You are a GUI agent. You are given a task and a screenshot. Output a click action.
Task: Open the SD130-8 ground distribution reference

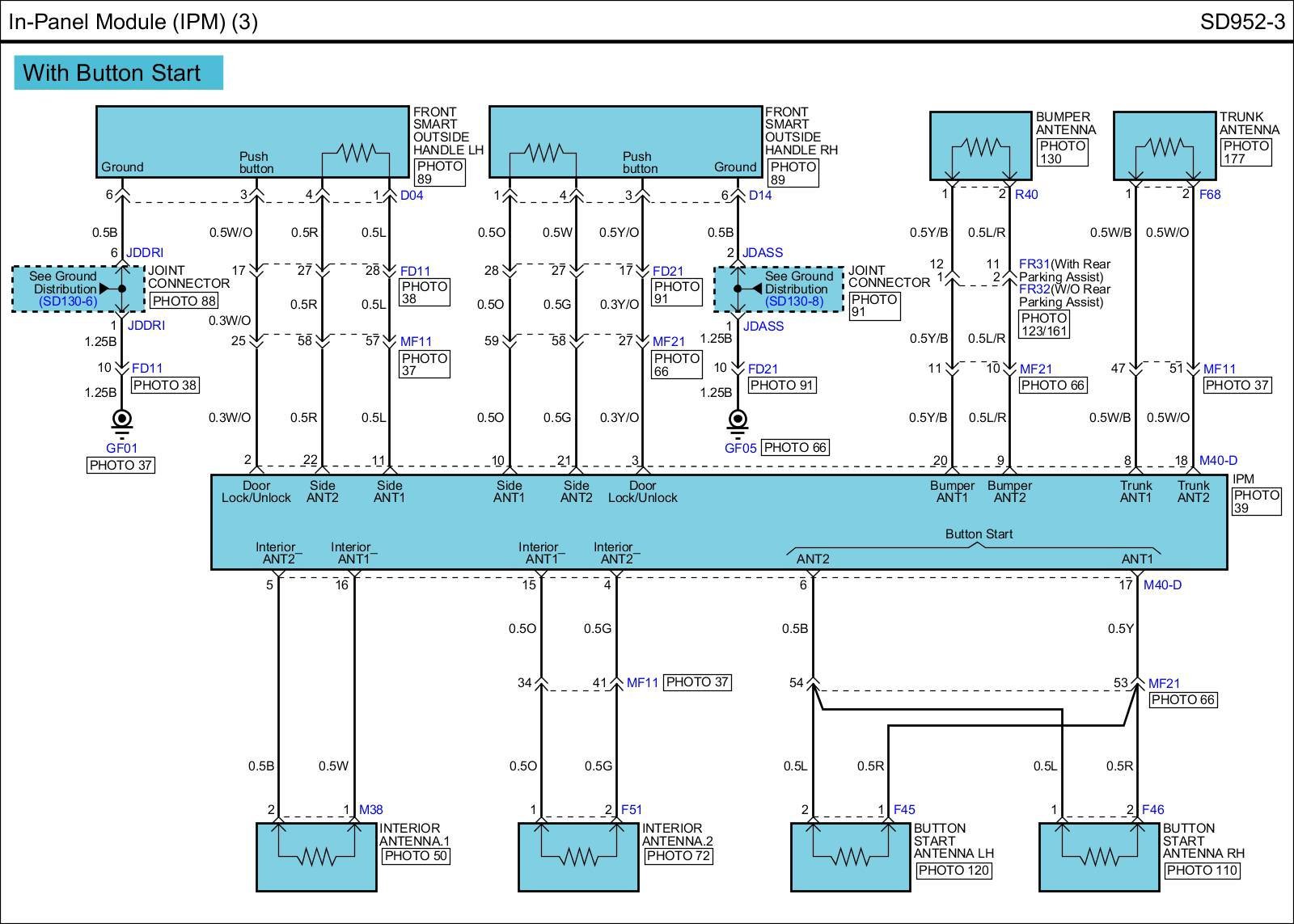pos(793,302)
